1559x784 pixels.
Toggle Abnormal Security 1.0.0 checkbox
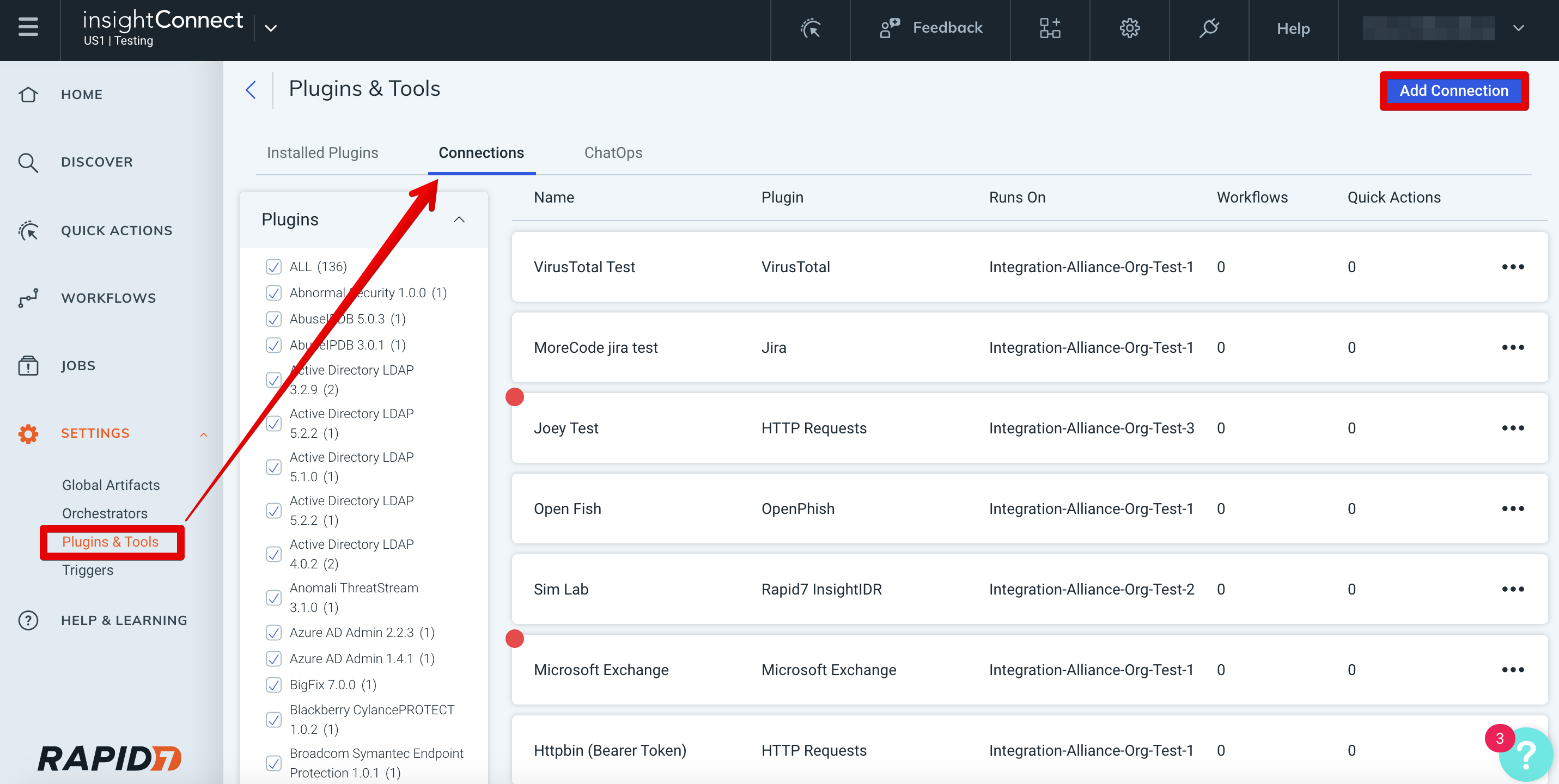click(x=273, y=293)
